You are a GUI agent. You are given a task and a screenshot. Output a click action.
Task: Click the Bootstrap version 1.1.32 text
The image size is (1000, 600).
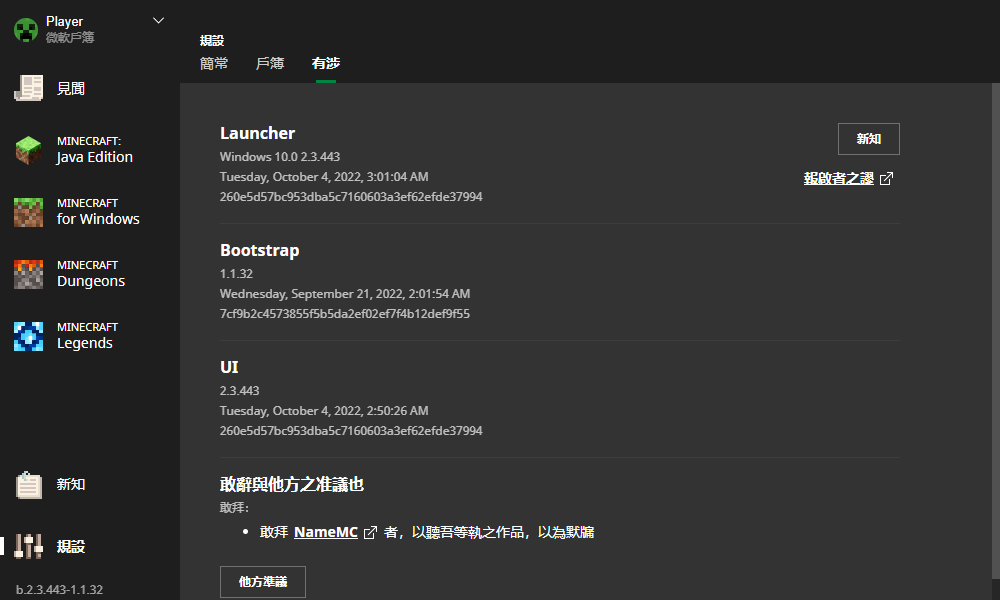pyautogui.click(x=236, y=274)
